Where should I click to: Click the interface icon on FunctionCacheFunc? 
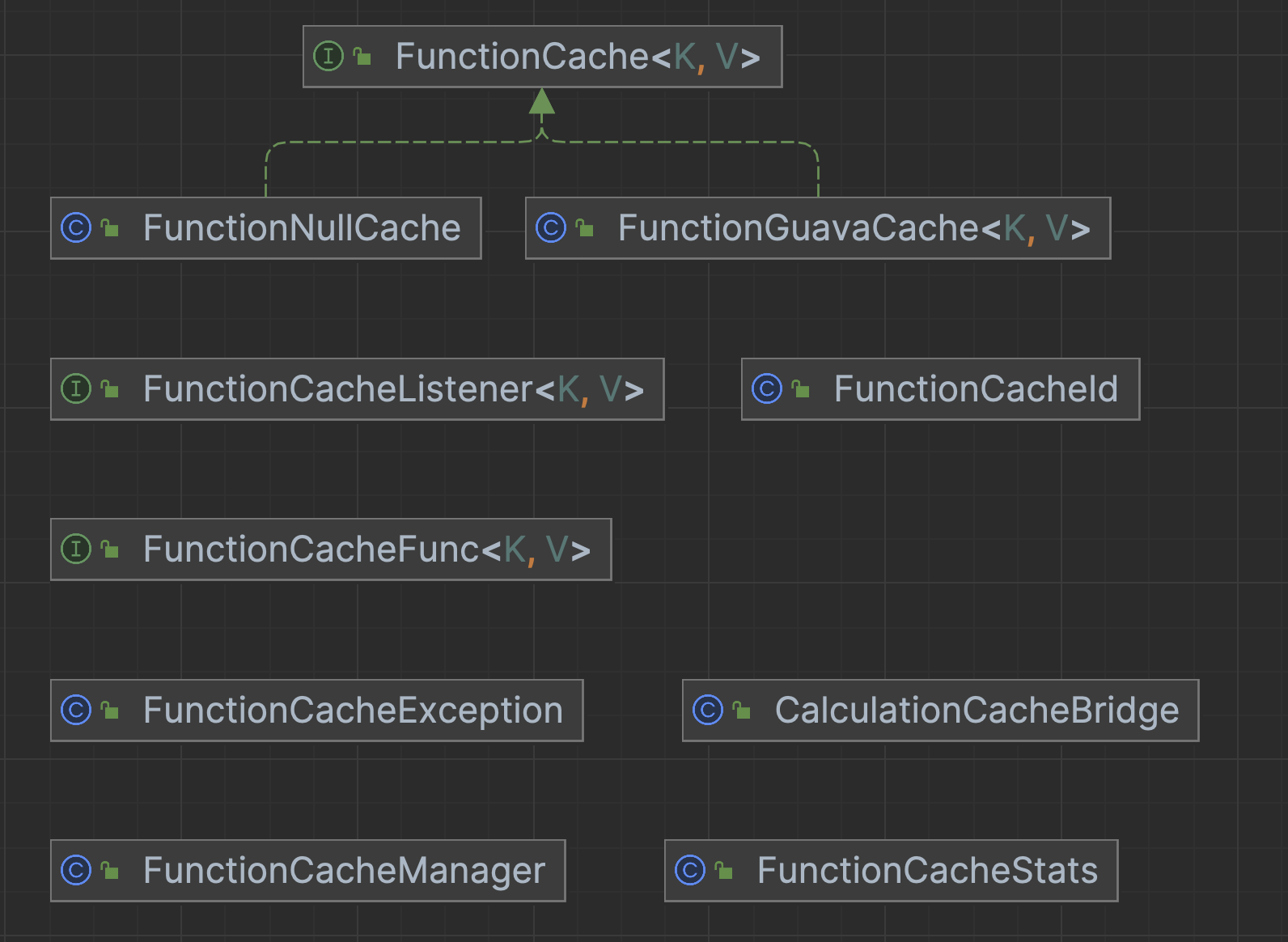[76, 549]
